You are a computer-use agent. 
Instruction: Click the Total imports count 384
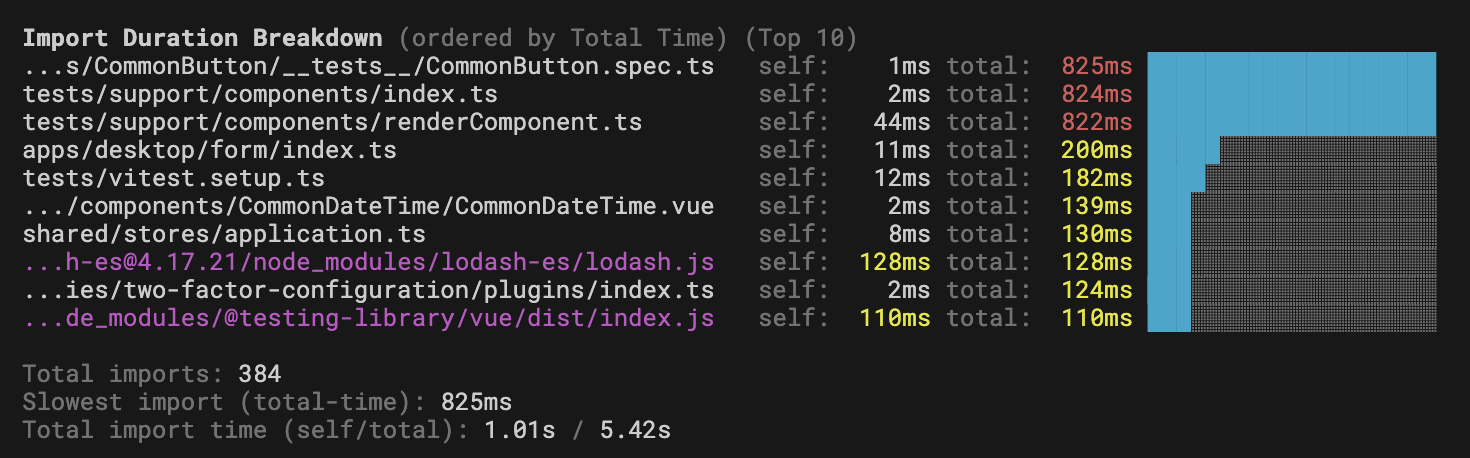(x=260, y=375)
